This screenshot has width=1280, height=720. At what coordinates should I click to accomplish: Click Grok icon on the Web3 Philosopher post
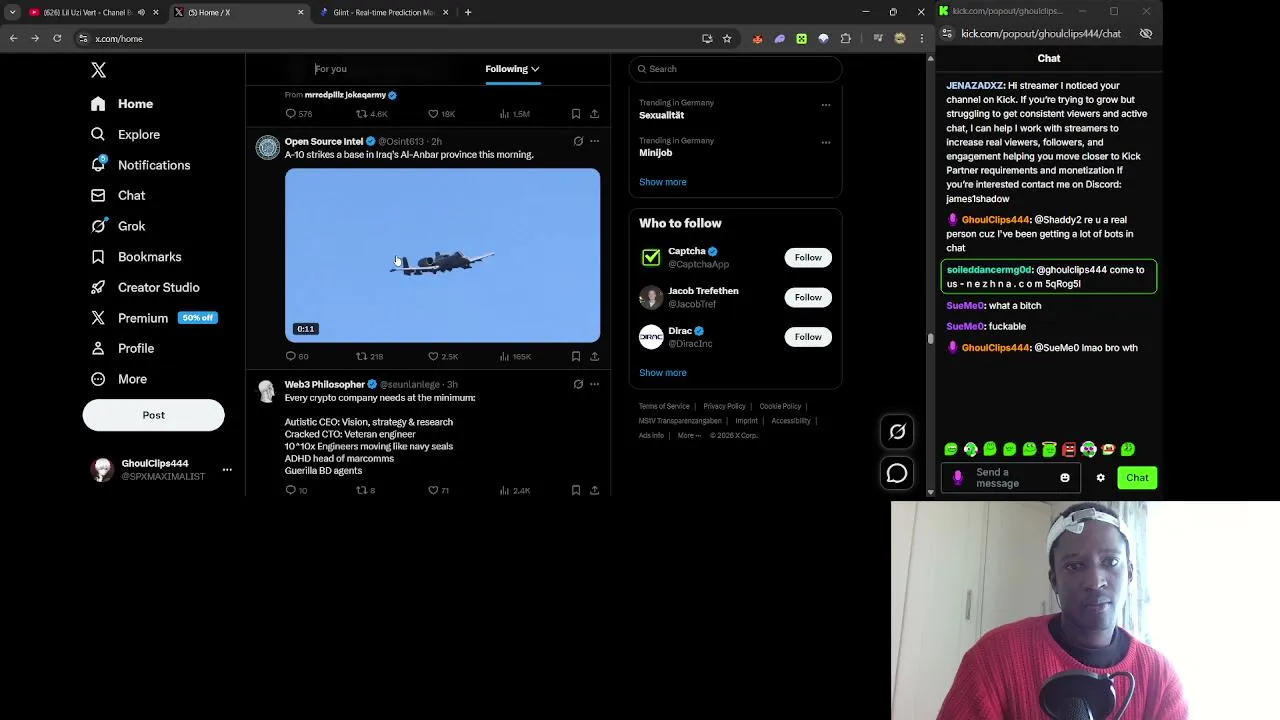pos(578,384)
